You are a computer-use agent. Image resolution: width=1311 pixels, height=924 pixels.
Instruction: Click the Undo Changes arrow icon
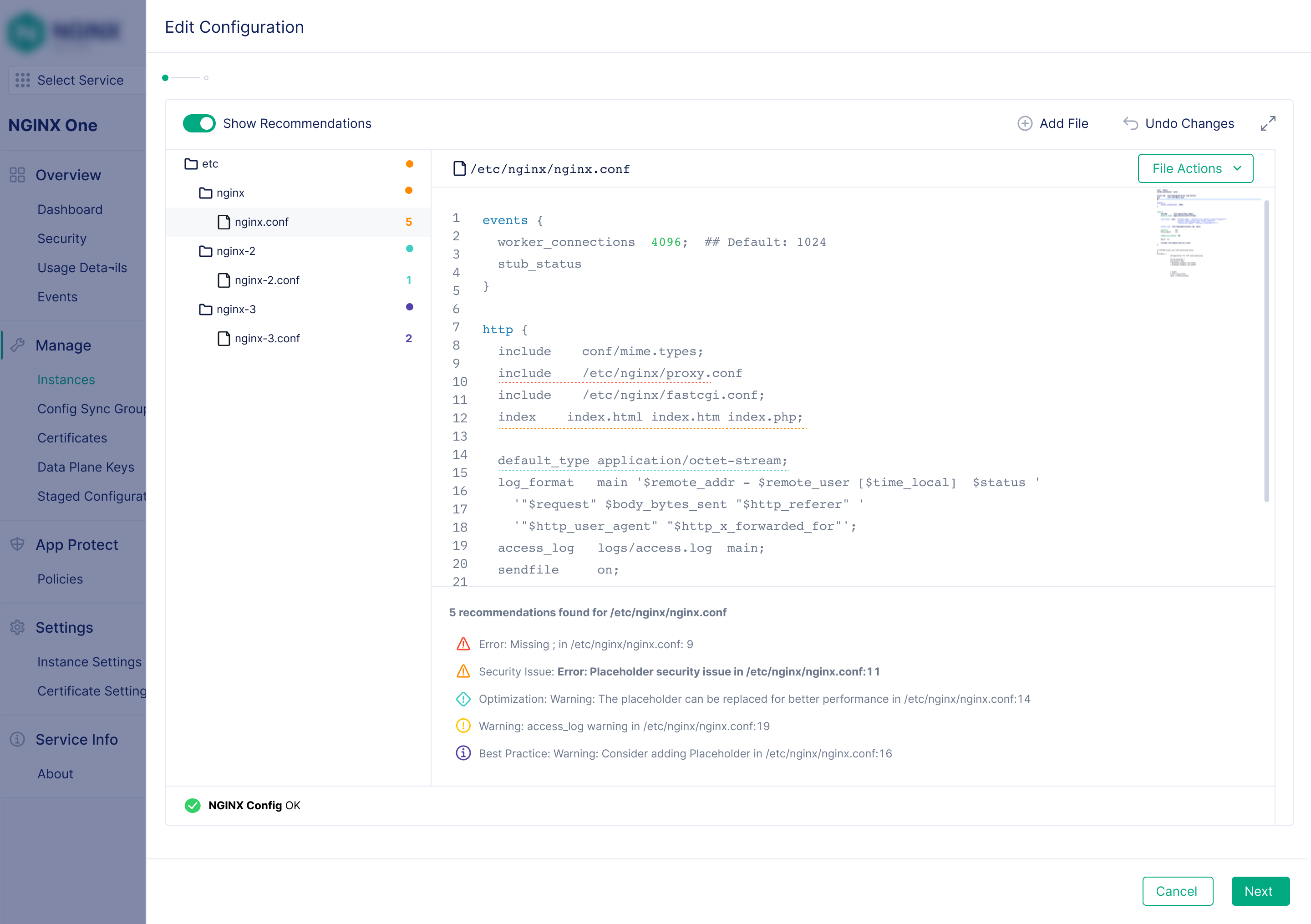click(1130, 123)
